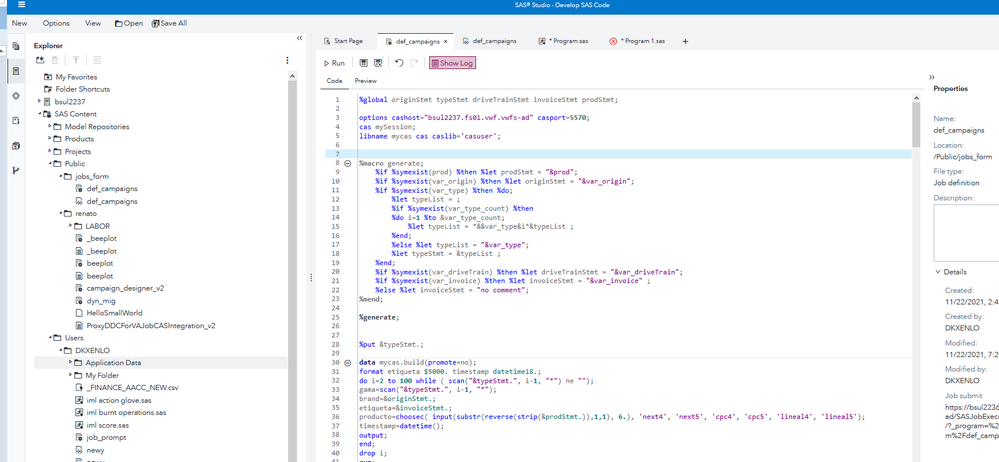Viewport: 999px width, 462px height.
Task: Toggle the Show Log button
Action: tap(452, 63)
